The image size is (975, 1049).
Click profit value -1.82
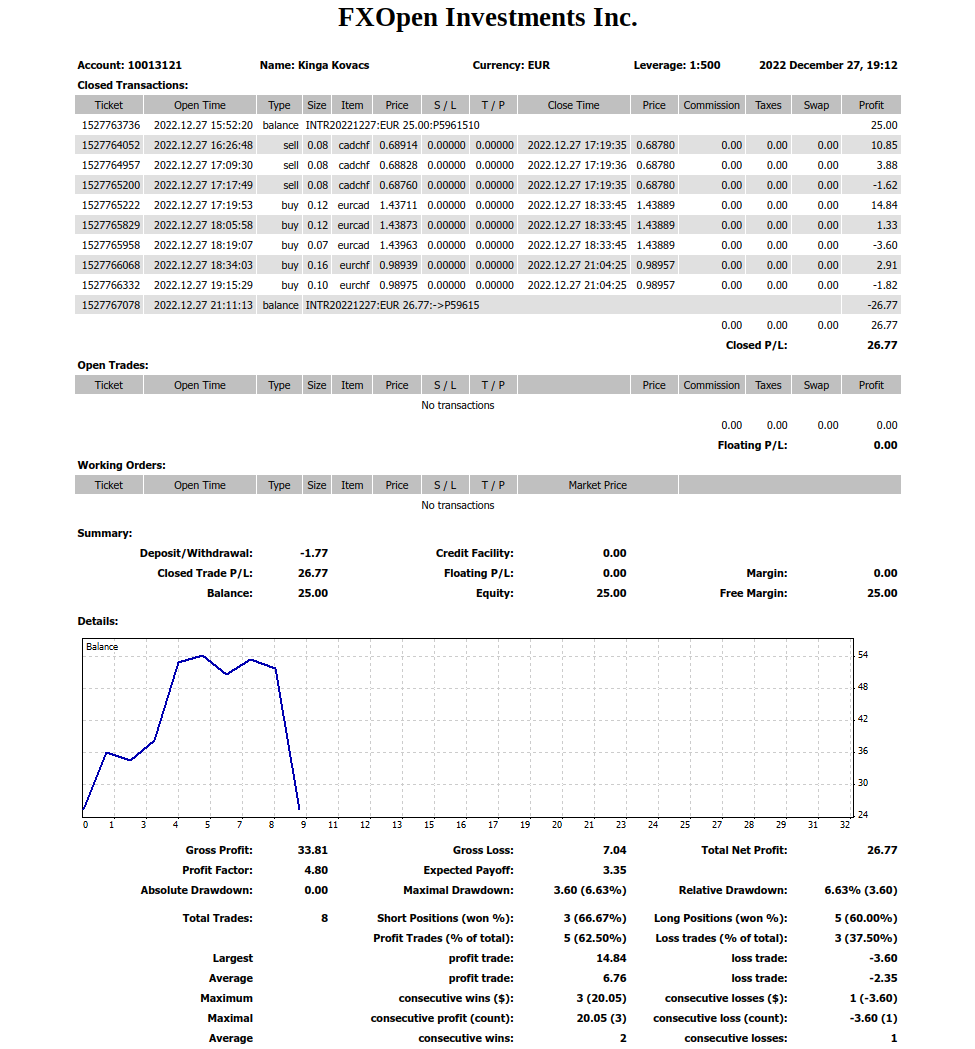pos(885,286)
